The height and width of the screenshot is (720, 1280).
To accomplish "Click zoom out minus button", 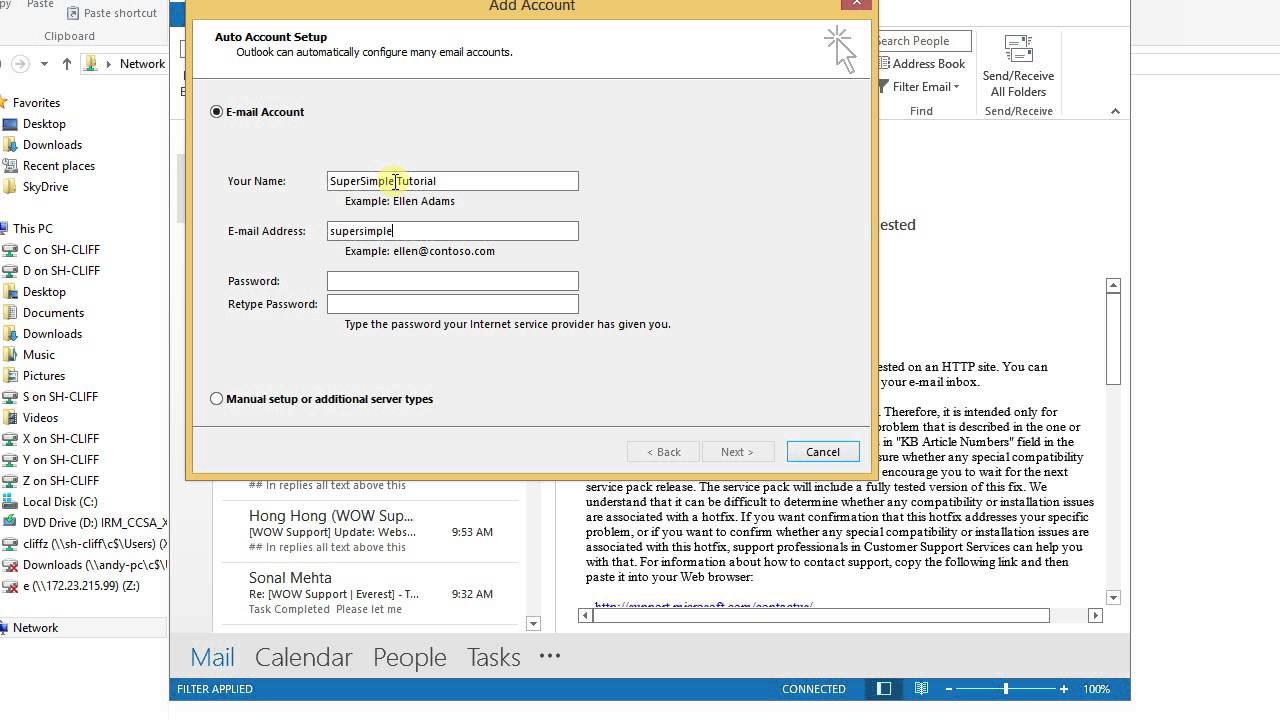I will pos(949,689).
